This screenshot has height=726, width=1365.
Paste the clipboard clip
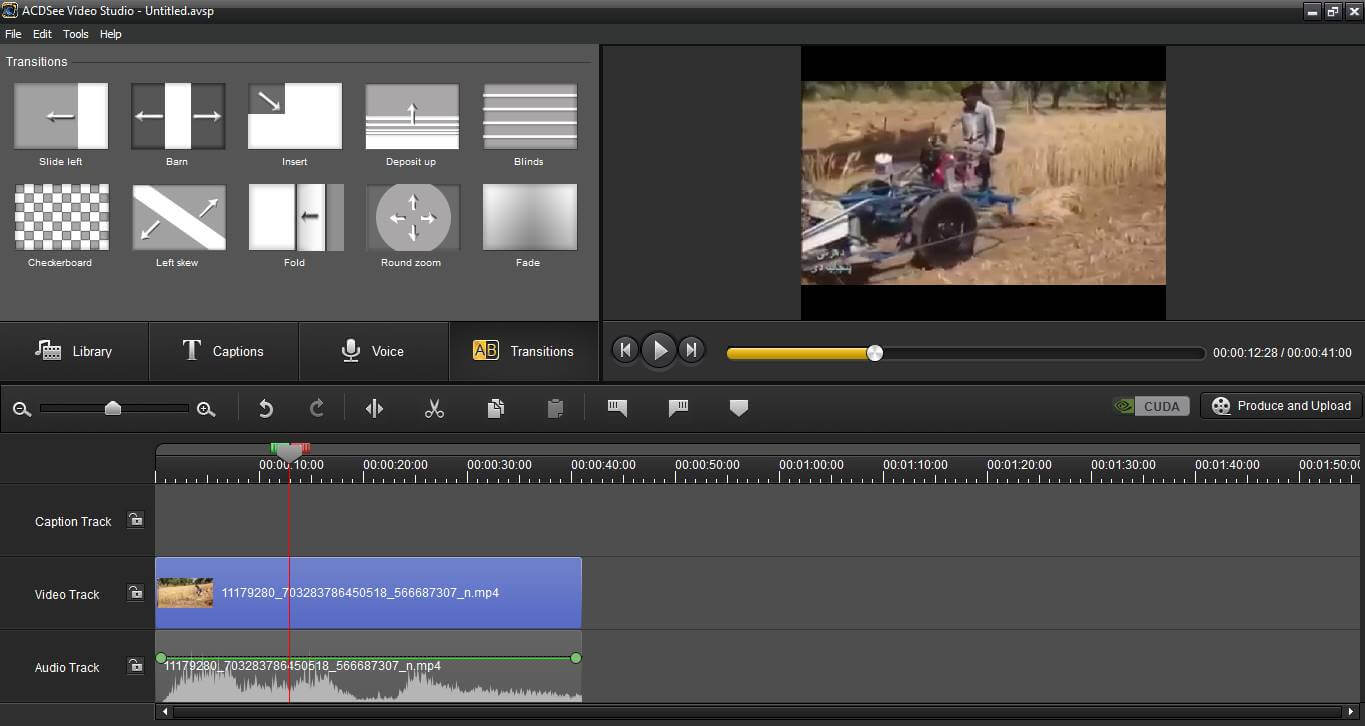(556, 408)
